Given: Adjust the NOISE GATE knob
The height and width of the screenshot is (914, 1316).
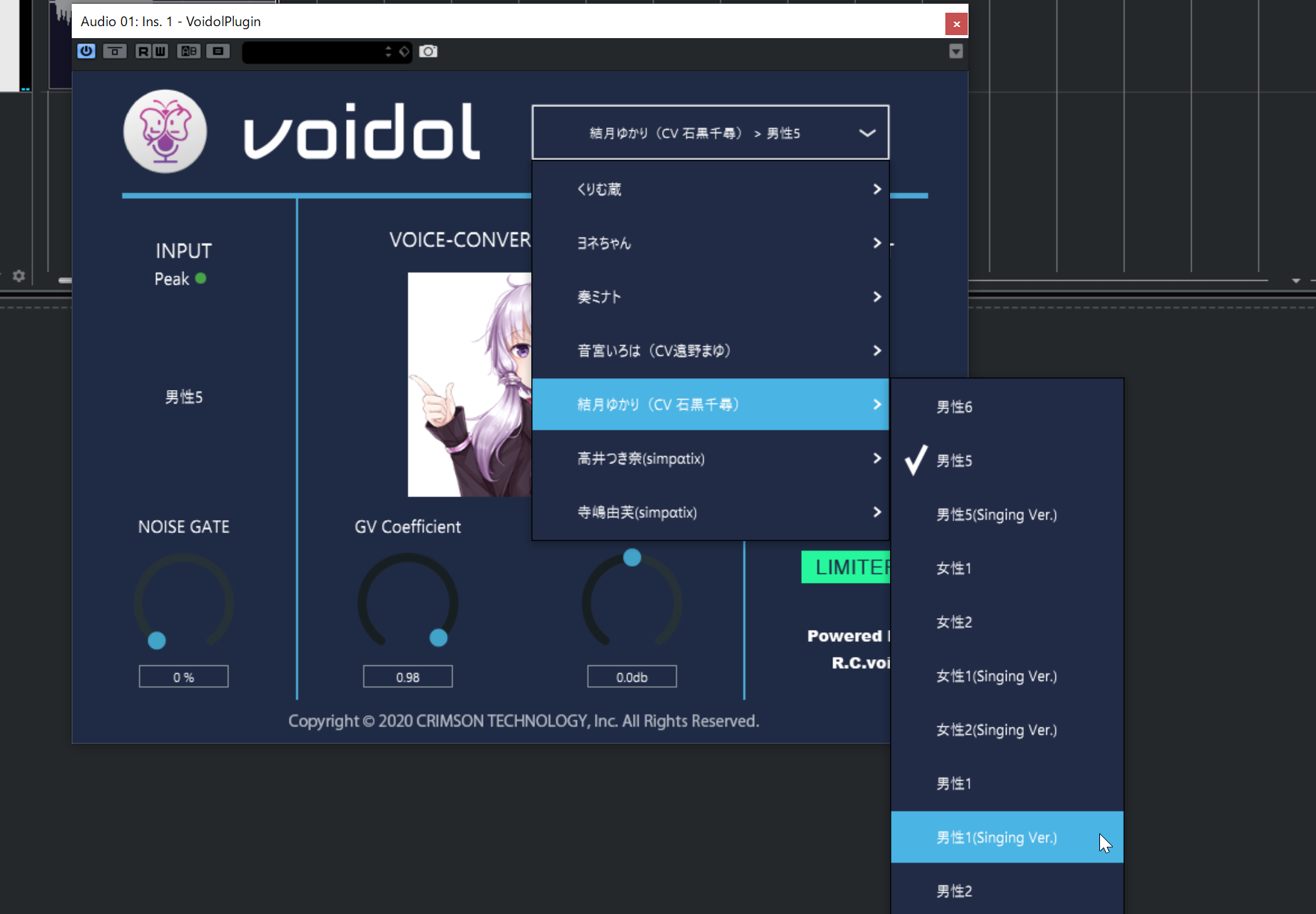Looking at the screenshot, I should (x=184, y=602).
